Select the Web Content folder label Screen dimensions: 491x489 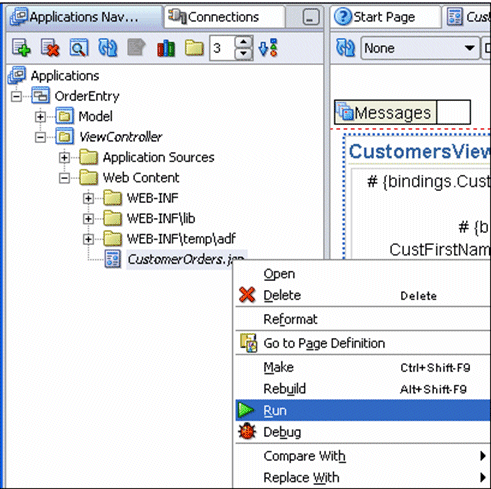[141, 178]
